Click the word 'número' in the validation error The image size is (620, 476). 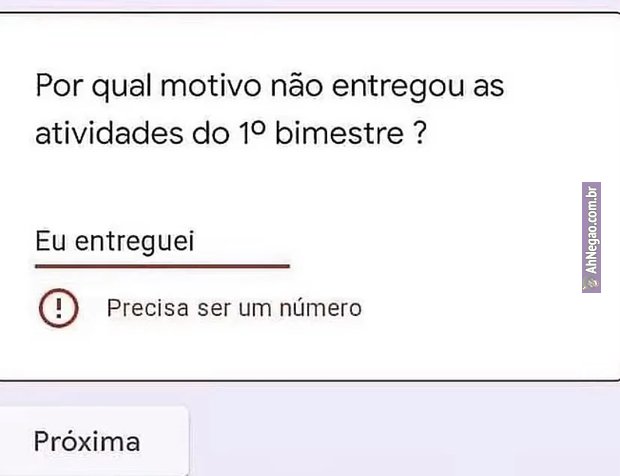tap(321, 308)
